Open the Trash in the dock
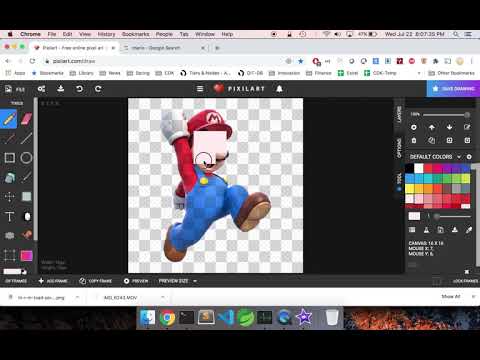 point(332,318)
